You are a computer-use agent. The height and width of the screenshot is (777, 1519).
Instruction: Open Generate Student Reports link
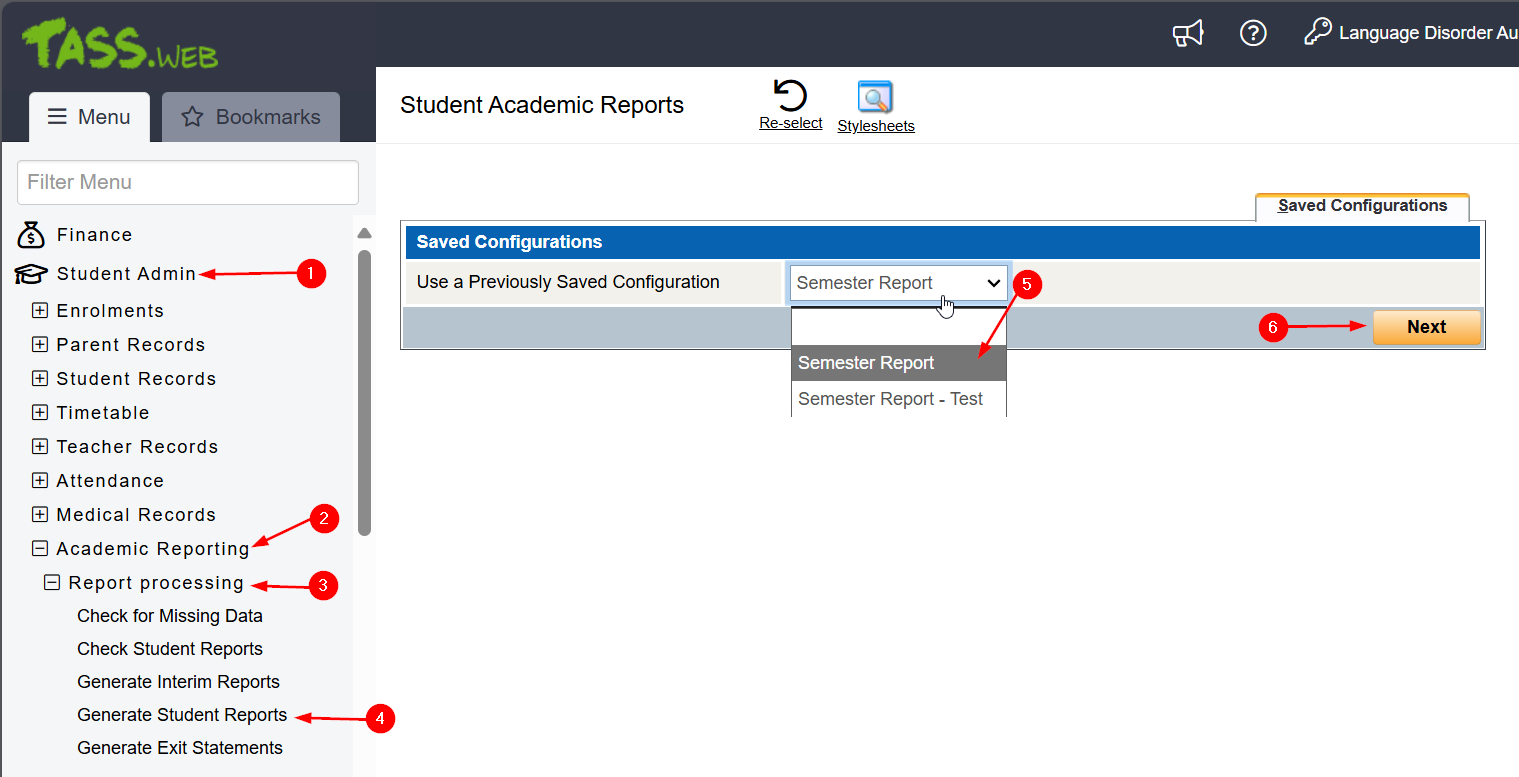click(x=182, y=715)
